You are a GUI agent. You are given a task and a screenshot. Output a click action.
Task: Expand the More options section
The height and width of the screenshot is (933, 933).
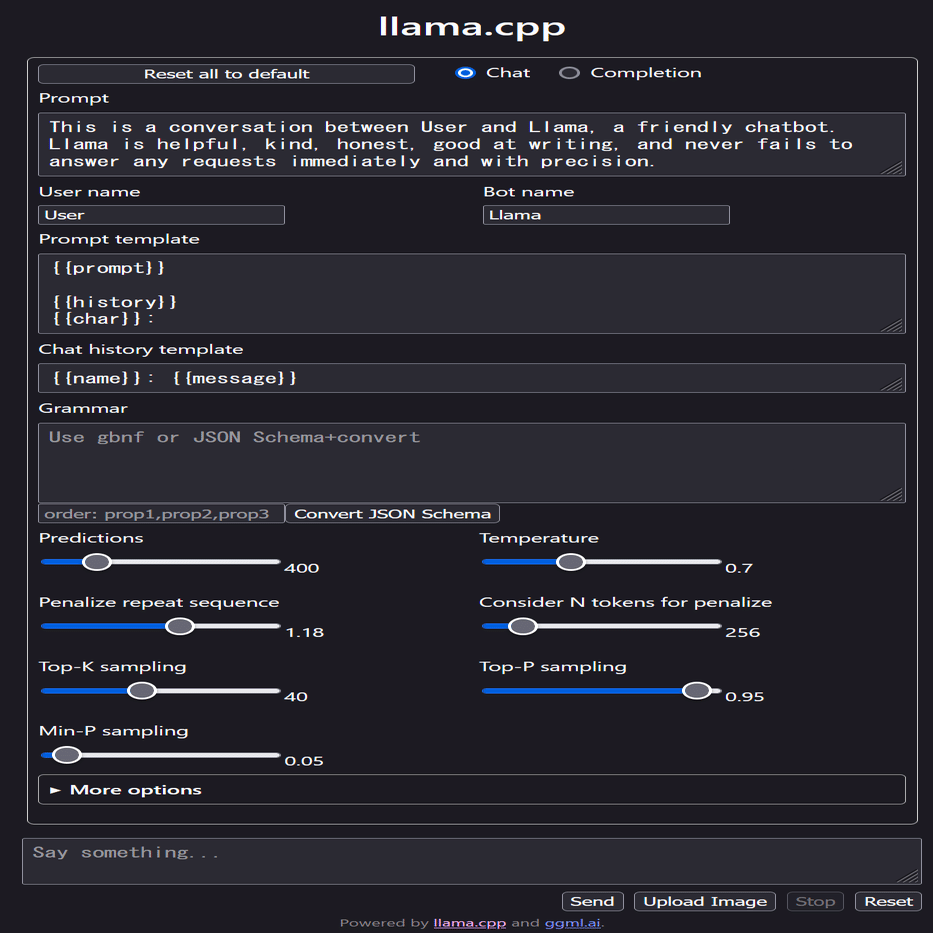(x=472, y=790)
